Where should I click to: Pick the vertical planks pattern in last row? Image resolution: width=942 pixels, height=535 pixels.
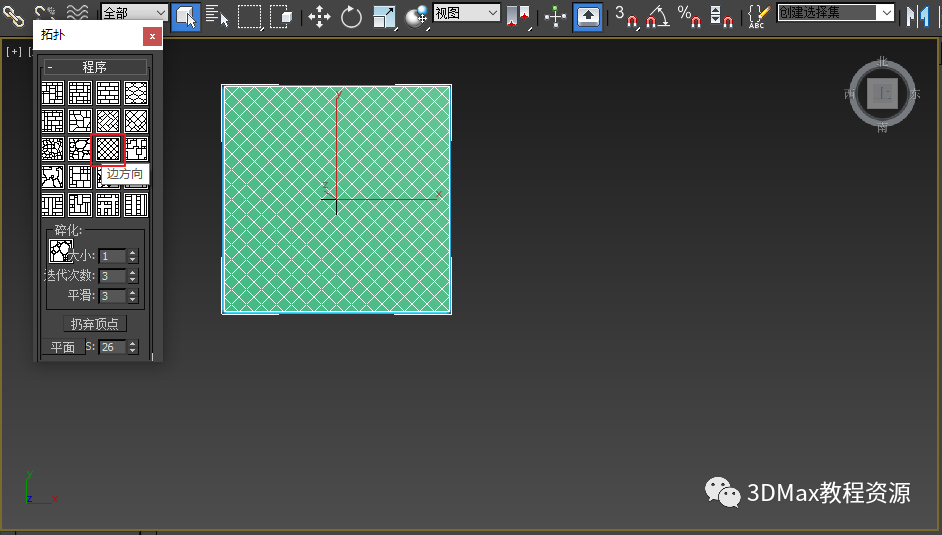pyautogui.click(x=136, y=205)
